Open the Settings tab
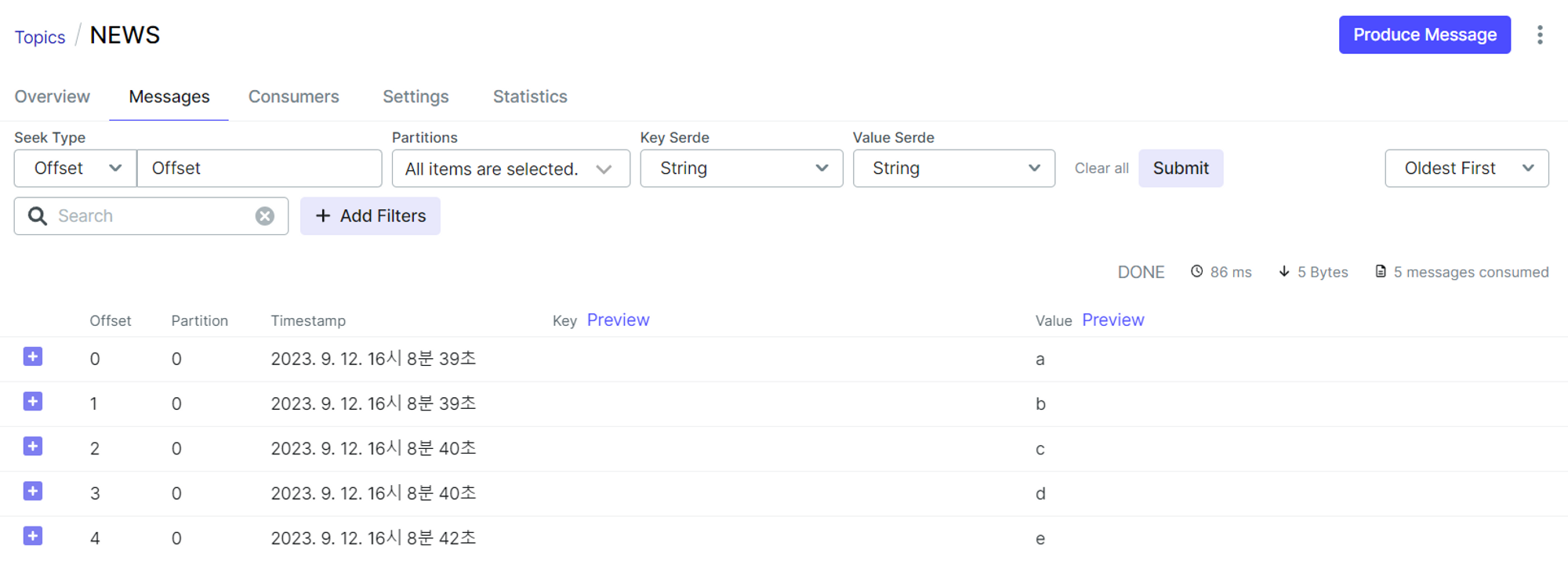Screen dimensions: 1568x568 (416, 96)
